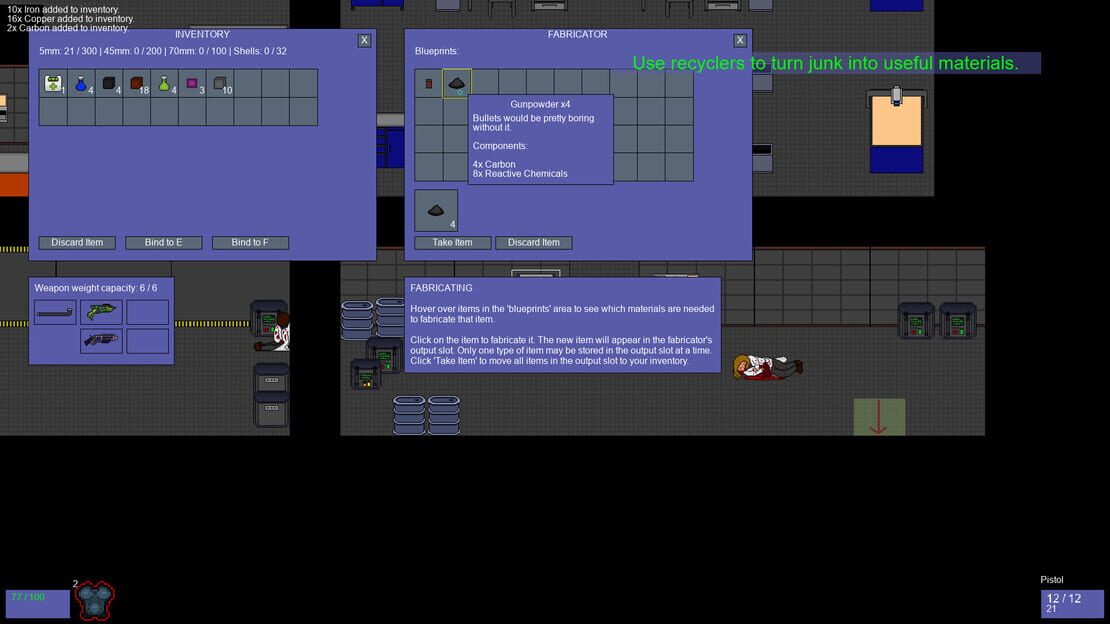
Task: Select the shotgun in lower weapon slot
Action: 101,341
